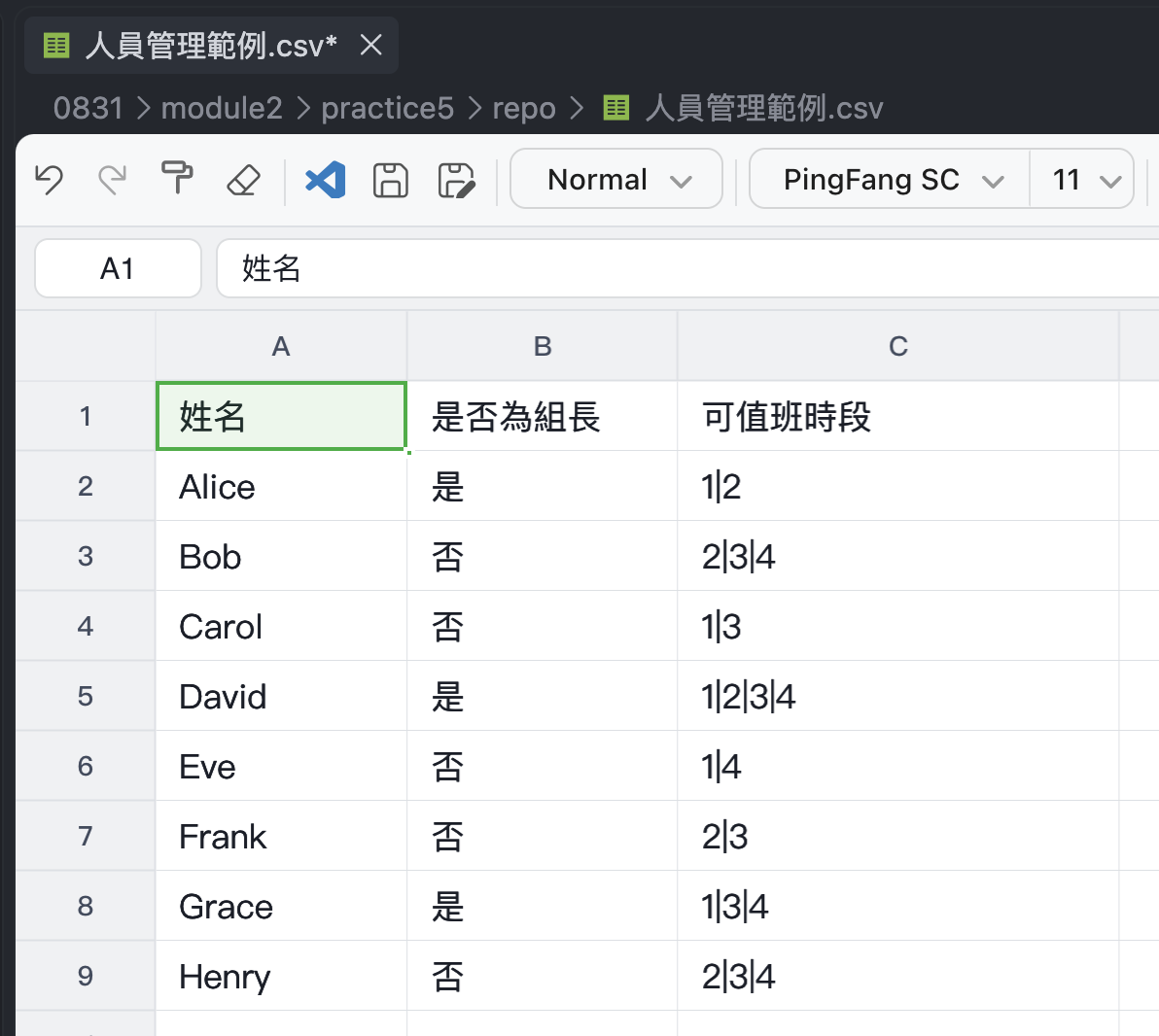
Task: Click cell 2|3 in Frank's row
Action: point(898,836)
